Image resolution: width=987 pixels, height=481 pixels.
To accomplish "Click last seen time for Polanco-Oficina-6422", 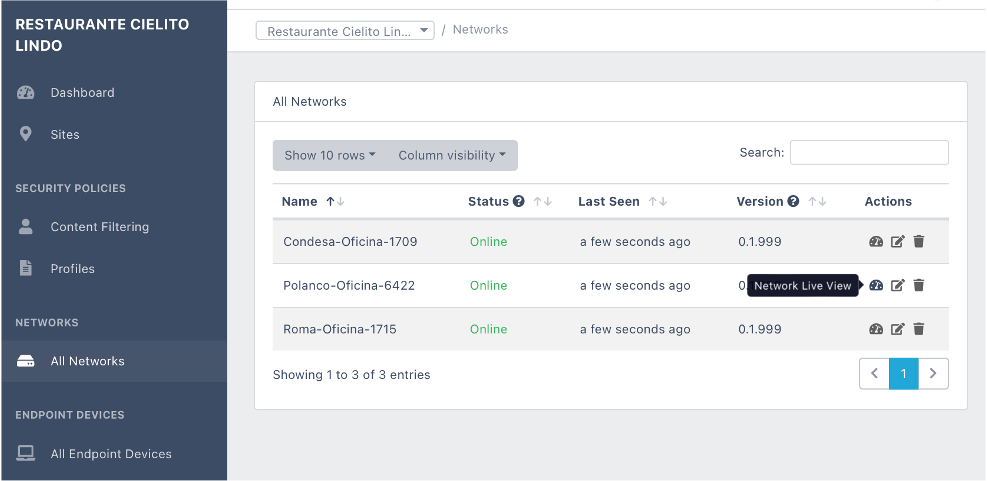I will 635,285.
